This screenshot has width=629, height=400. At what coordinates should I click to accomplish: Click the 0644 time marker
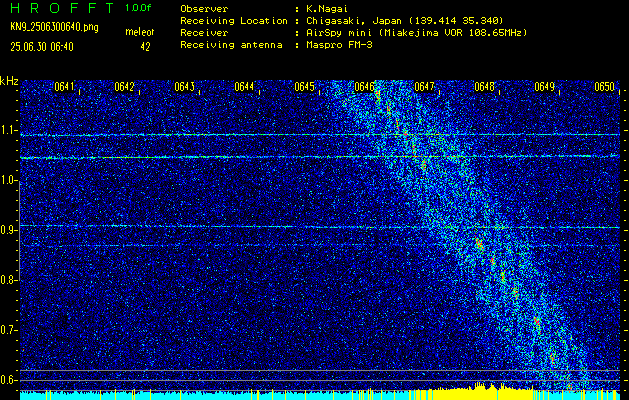(244, 87)
